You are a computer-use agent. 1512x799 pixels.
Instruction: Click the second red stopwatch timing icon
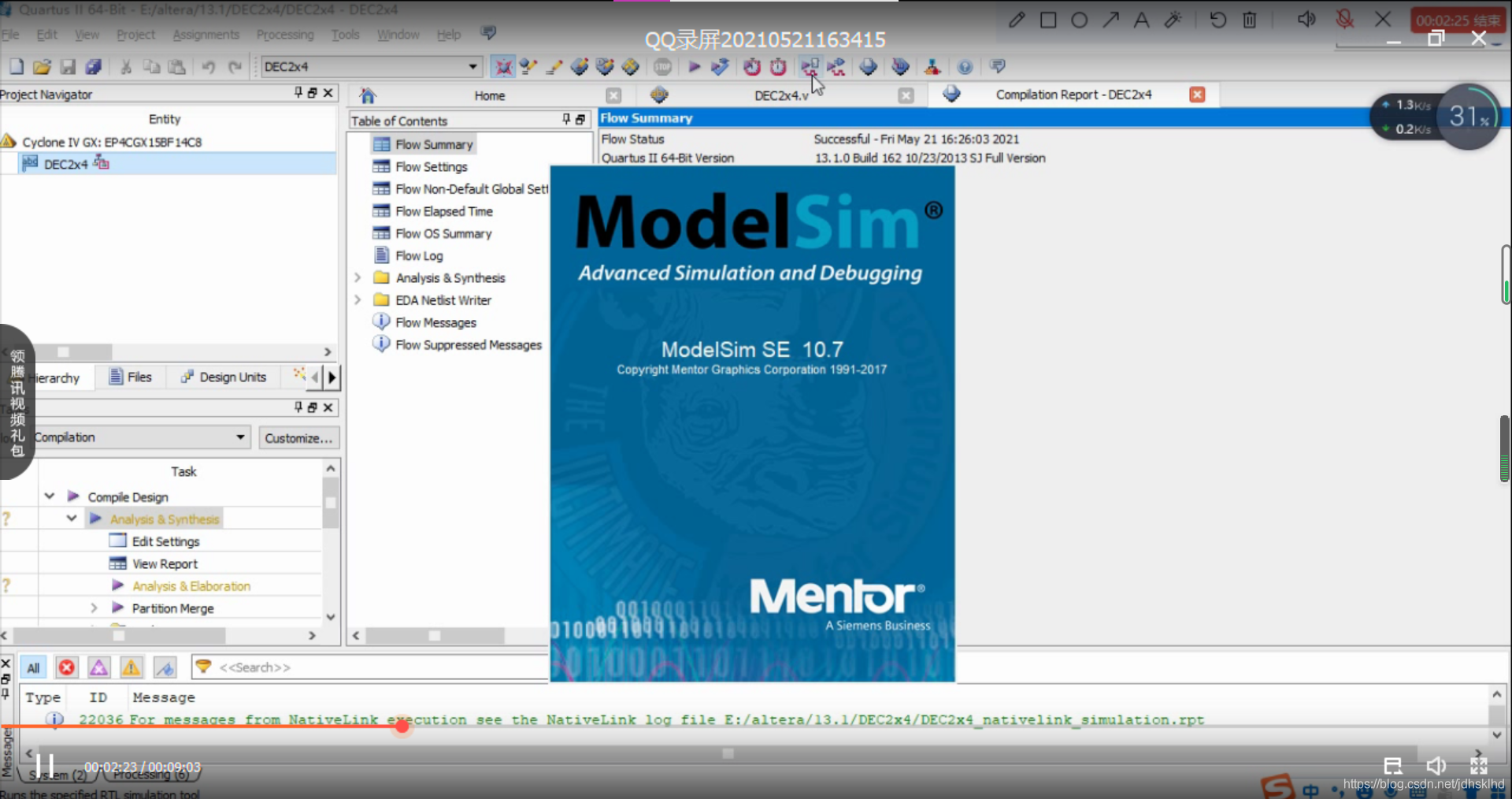778,67
